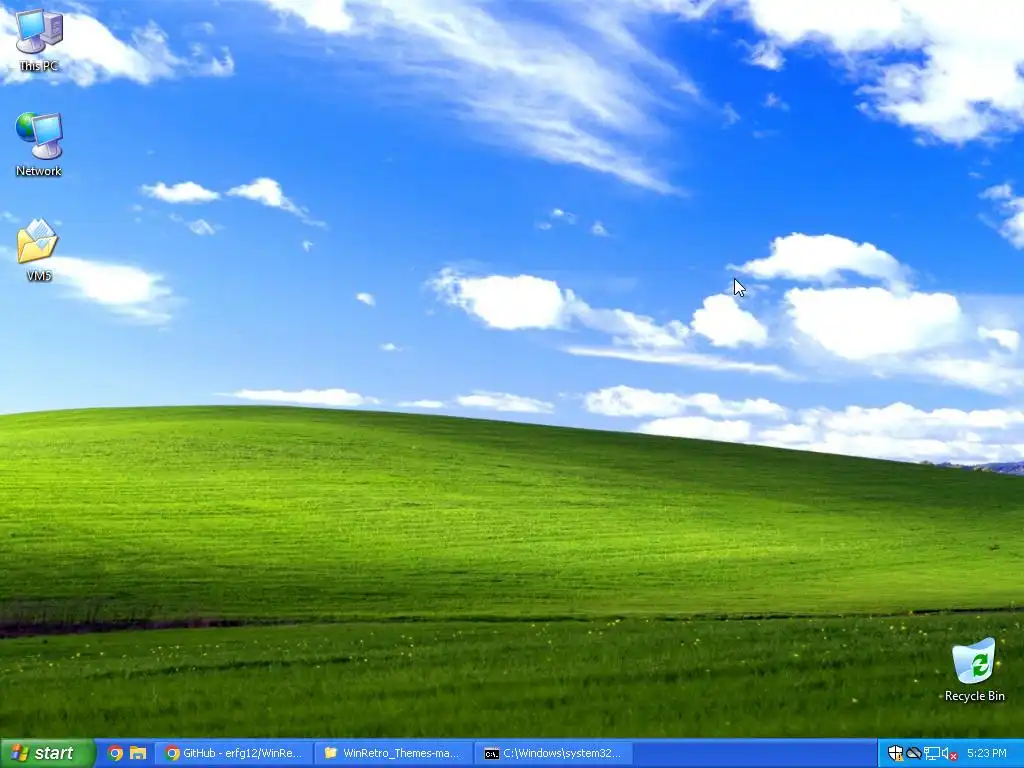Viewport: 1024px width, 768px height.
Task: Select the Network desktop icon
Action: [39, 144]
